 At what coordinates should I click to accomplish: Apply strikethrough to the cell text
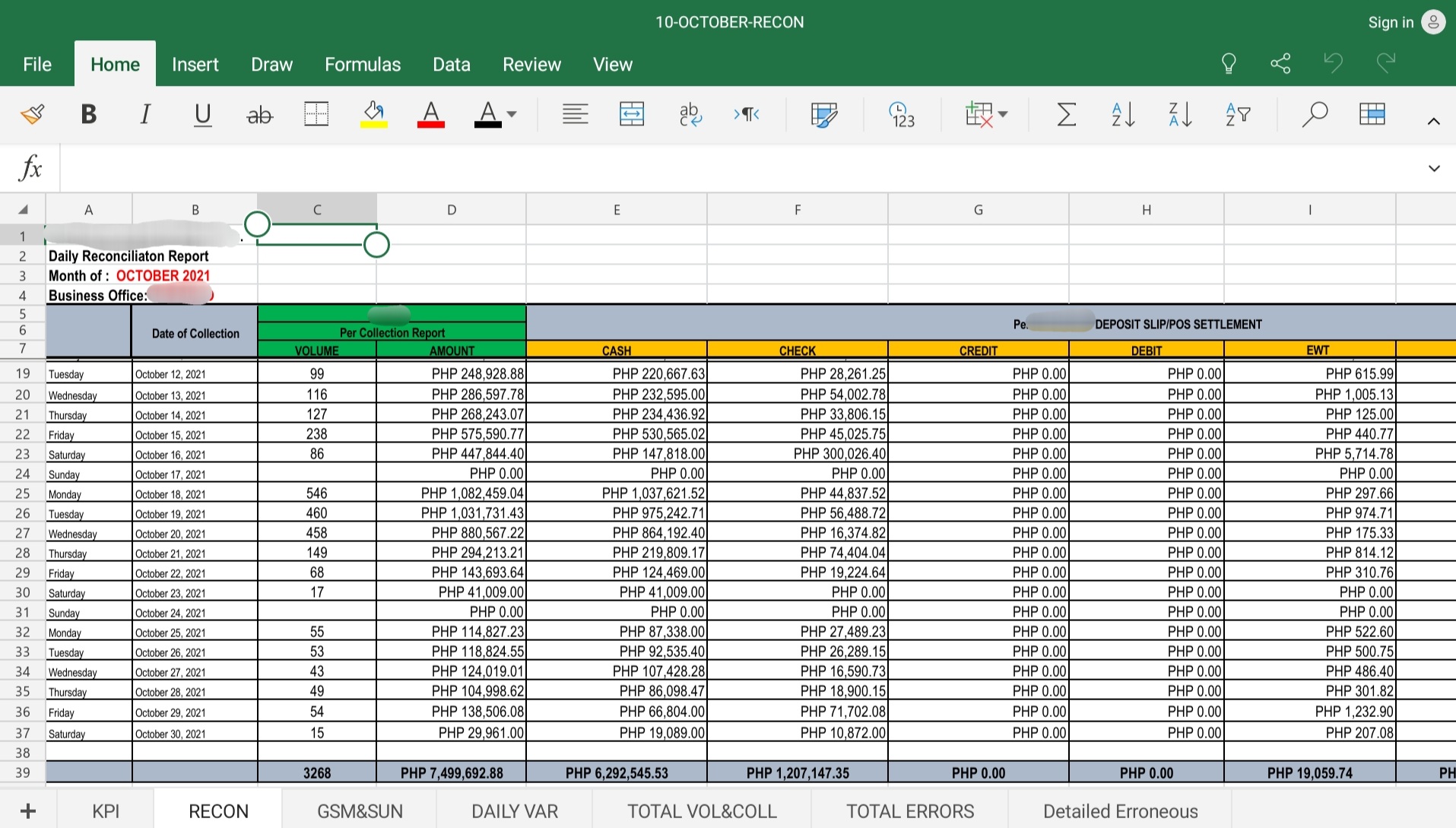[x=259, y=115]
